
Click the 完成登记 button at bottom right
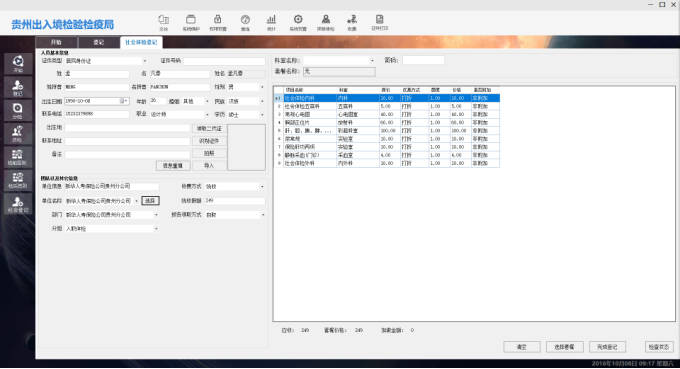[x=607, y=347]
